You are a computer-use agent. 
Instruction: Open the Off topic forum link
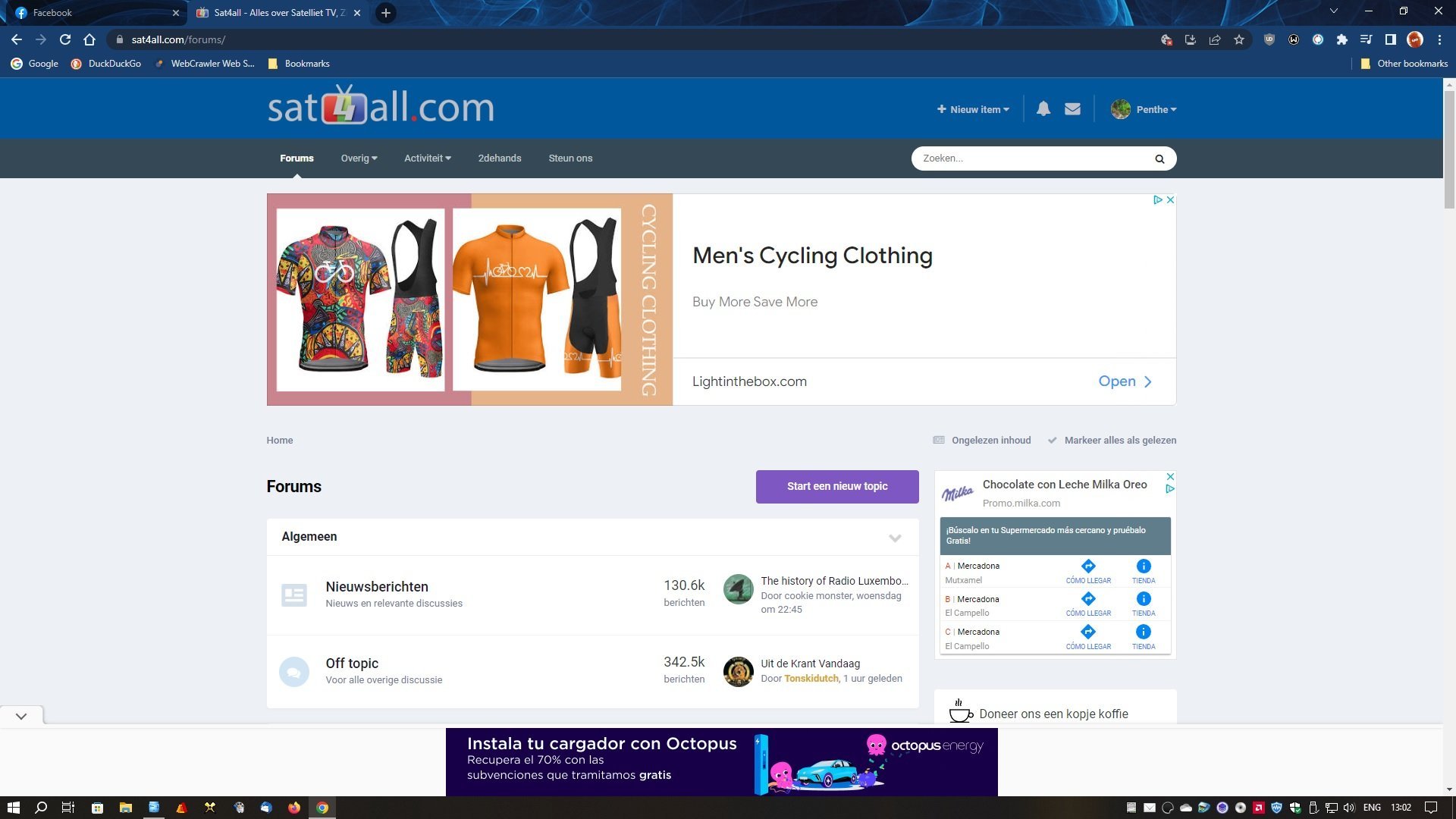pos(352,664)
